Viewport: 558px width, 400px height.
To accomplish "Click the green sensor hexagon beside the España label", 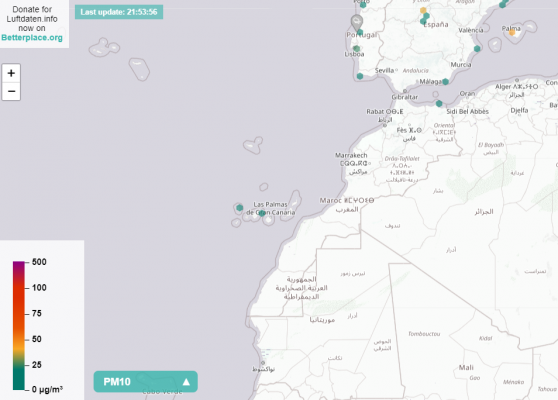I will (x=423, y=21).
